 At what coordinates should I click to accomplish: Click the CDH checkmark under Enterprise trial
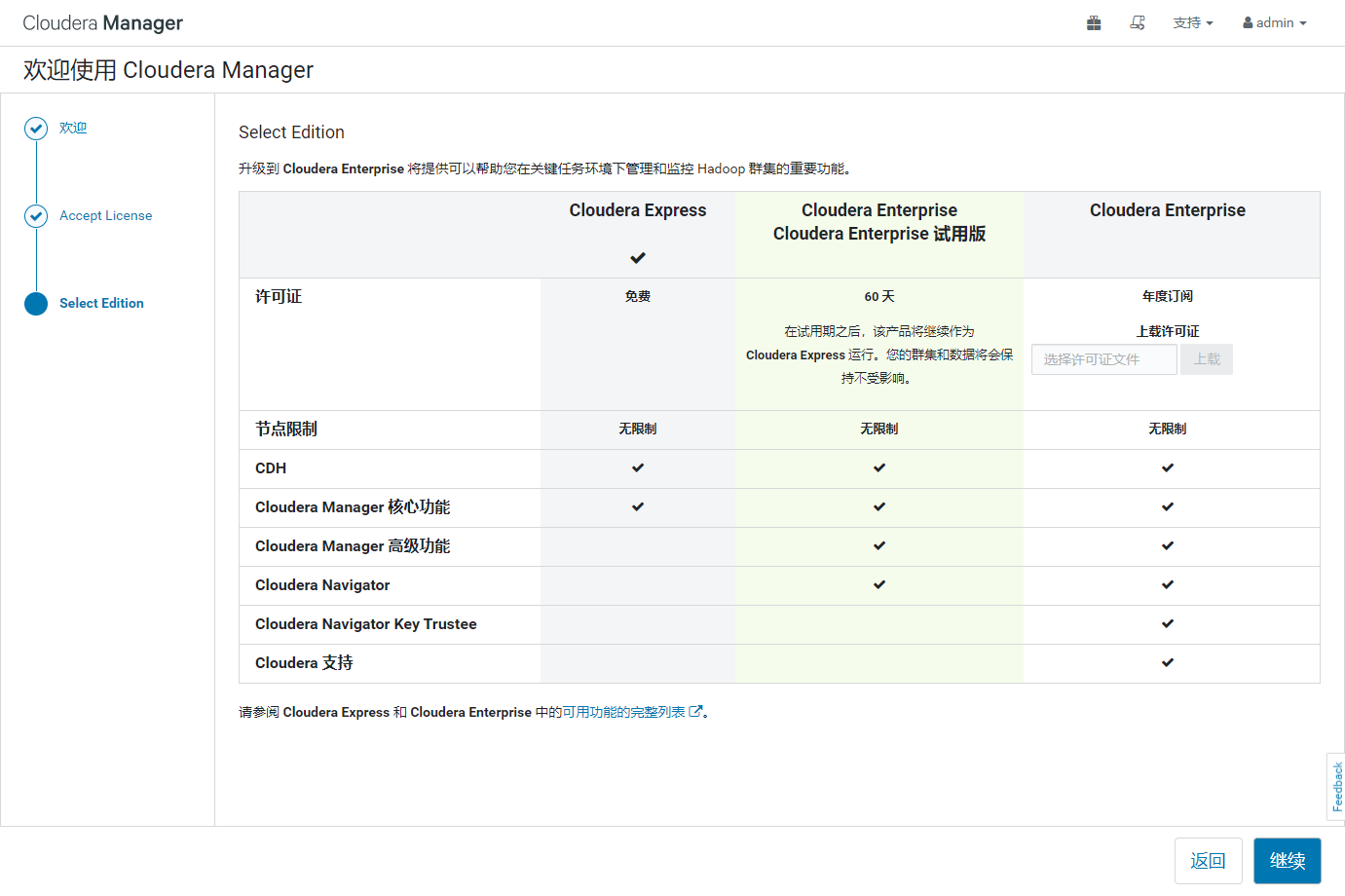879,467
